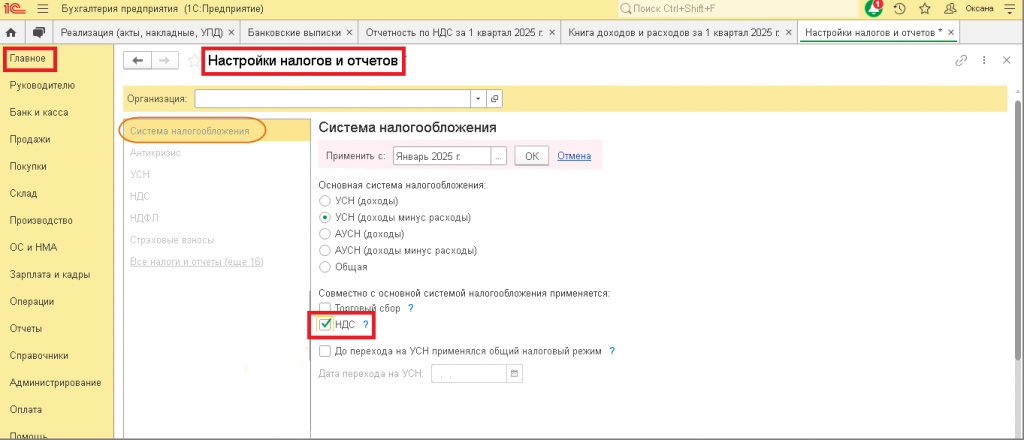Screen dimensions: 1024x440
Task: Open the three-dot more actions menu
Action: pos(984,61)
